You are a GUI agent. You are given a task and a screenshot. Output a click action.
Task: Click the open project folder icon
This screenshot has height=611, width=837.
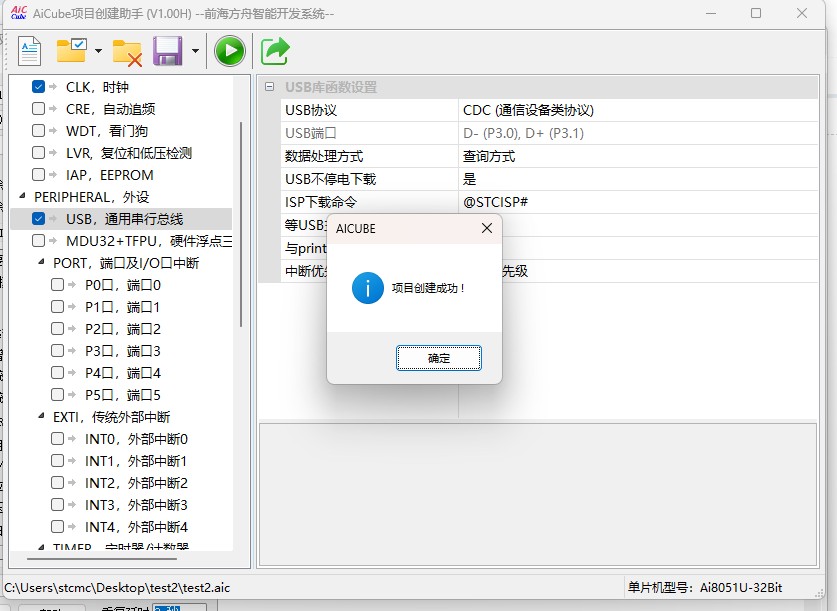[72, 50]
